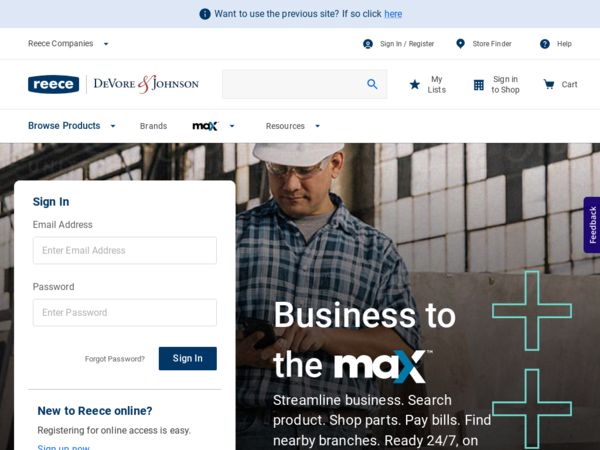Follow the 'here' previous site link
The height and width of the screenshot is (450, 600).
pyautogui.click(x=393, y=14)
